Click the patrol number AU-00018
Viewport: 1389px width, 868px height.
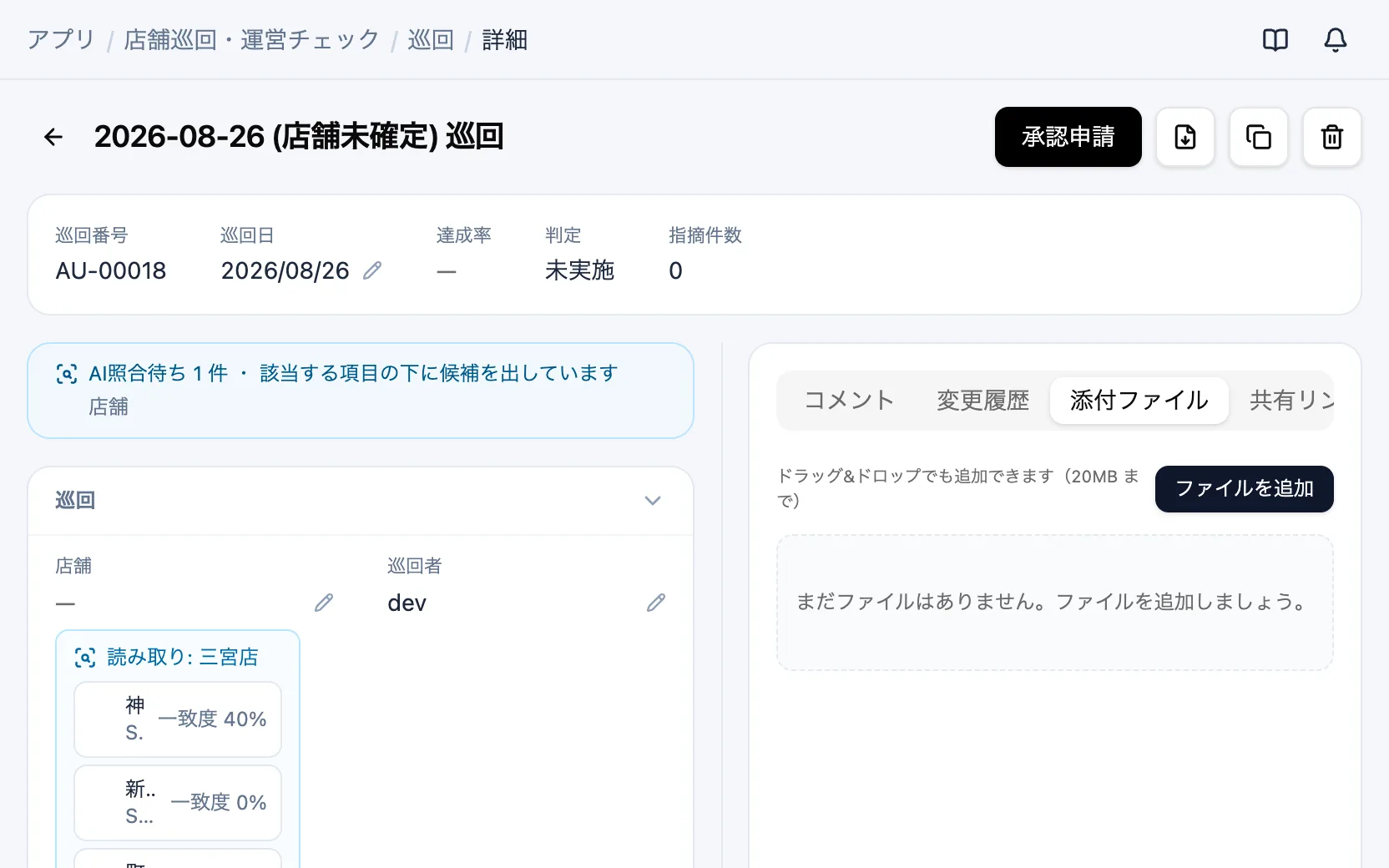click(111, 270)
